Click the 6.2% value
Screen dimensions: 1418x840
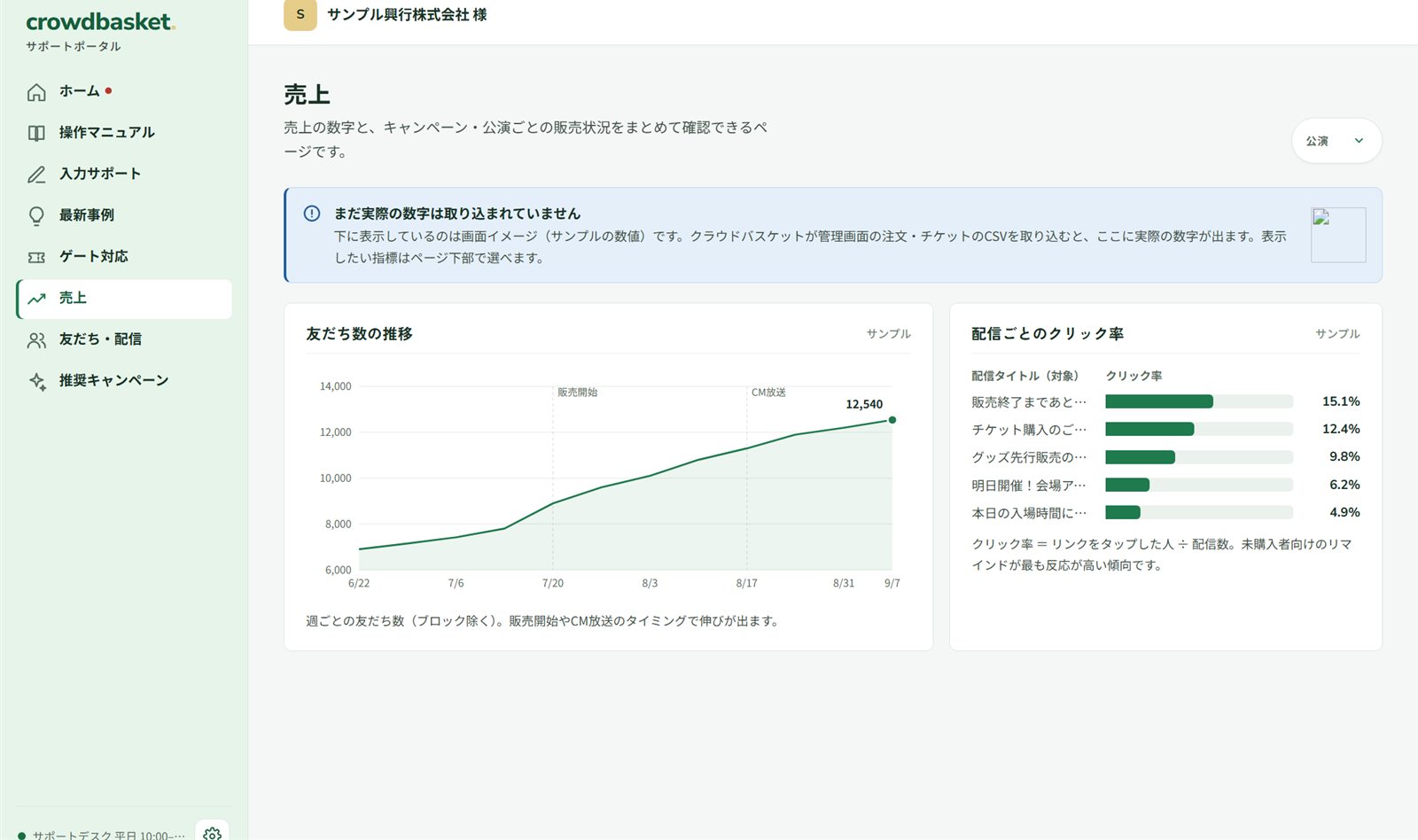[x=1344, y=485]
